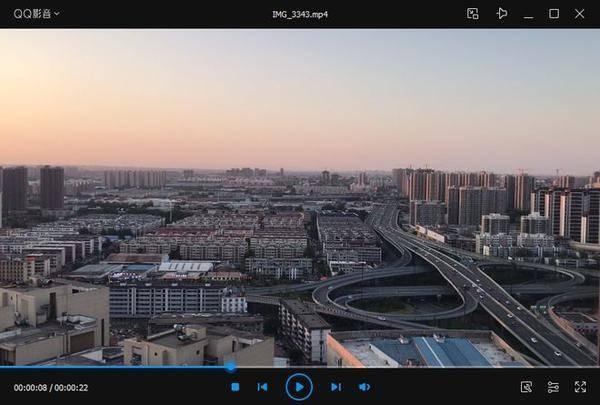Maximize the QQ影音 window
This screenshot has height=405, width=600.
554,14
